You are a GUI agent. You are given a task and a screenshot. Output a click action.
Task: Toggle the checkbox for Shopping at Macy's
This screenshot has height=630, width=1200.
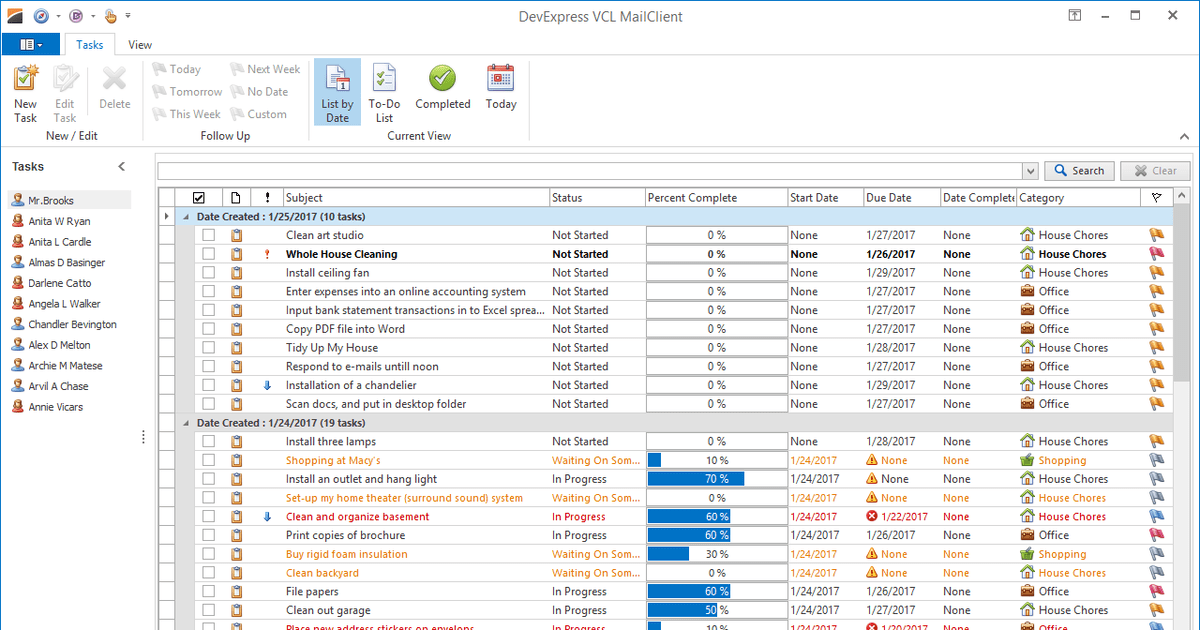pos(208,461)
